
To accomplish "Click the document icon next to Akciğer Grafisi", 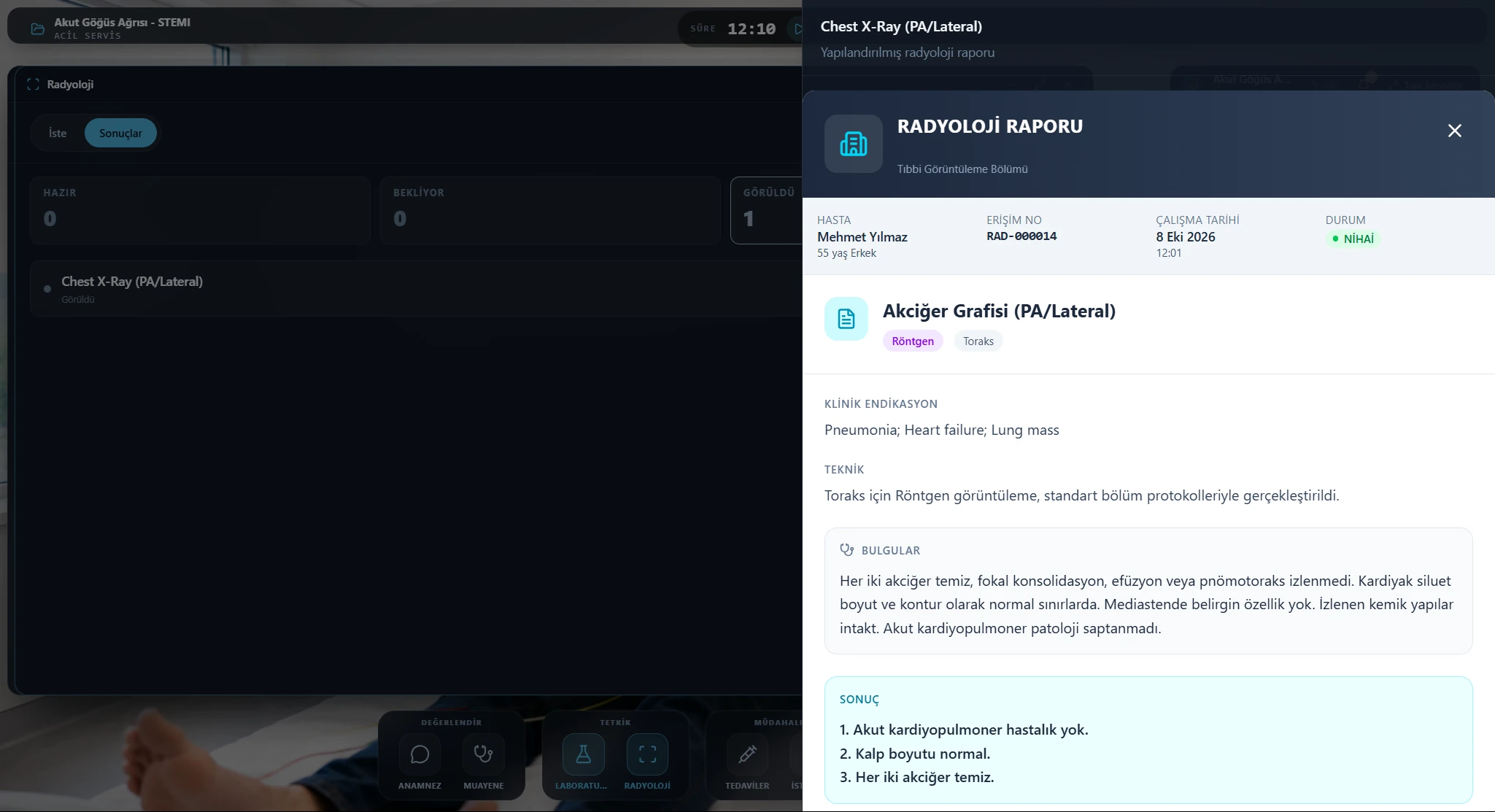I will click(846, 319).
